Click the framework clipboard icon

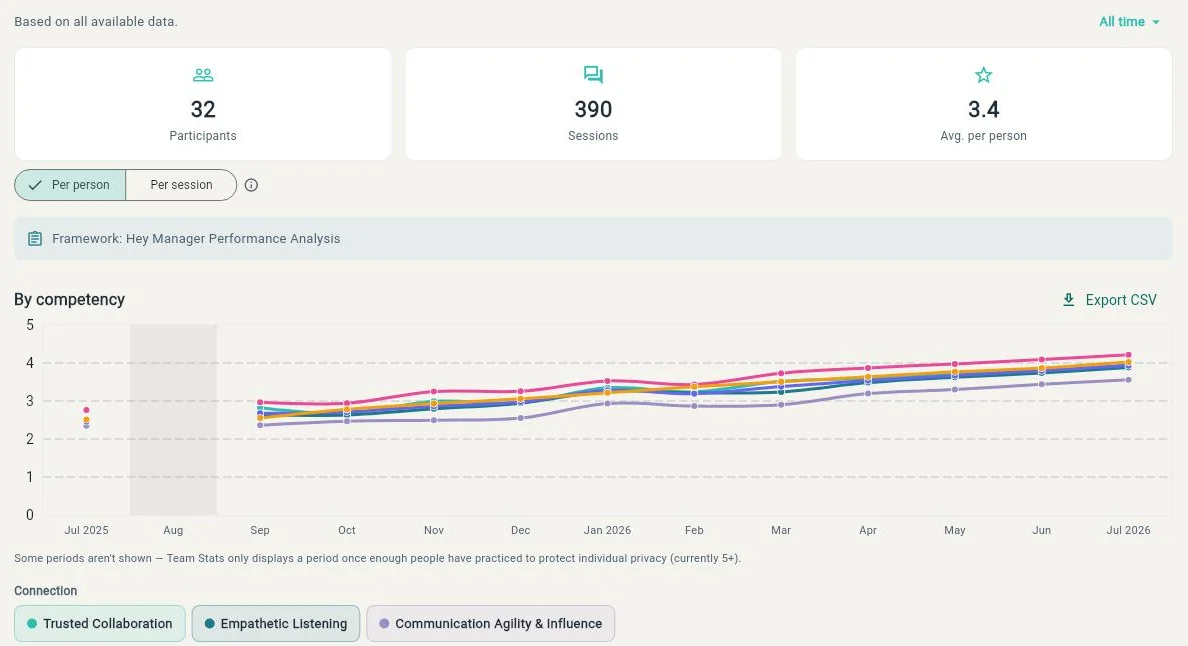[x=35, y=239]
